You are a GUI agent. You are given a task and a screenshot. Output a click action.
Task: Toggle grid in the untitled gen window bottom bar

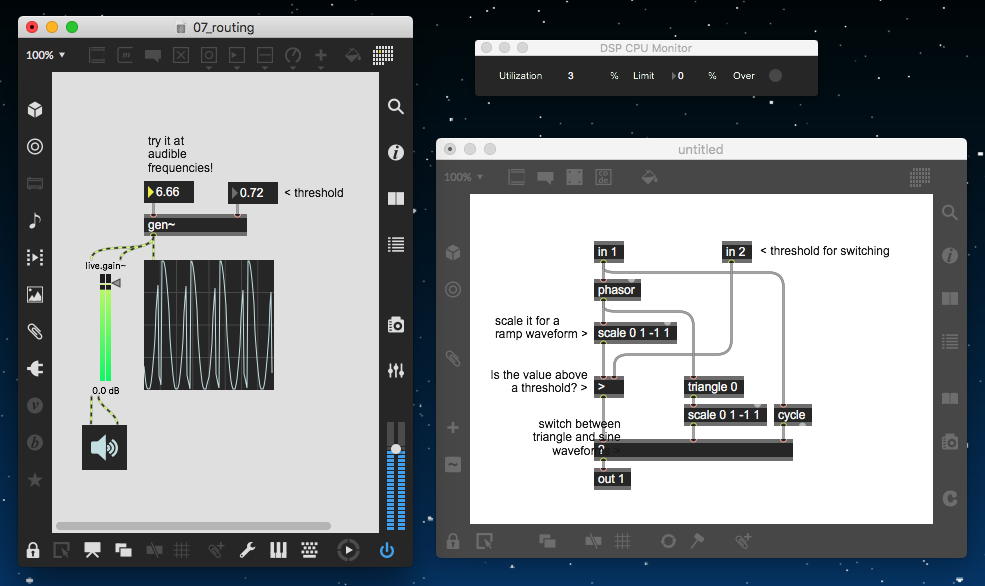click(623, 541)
